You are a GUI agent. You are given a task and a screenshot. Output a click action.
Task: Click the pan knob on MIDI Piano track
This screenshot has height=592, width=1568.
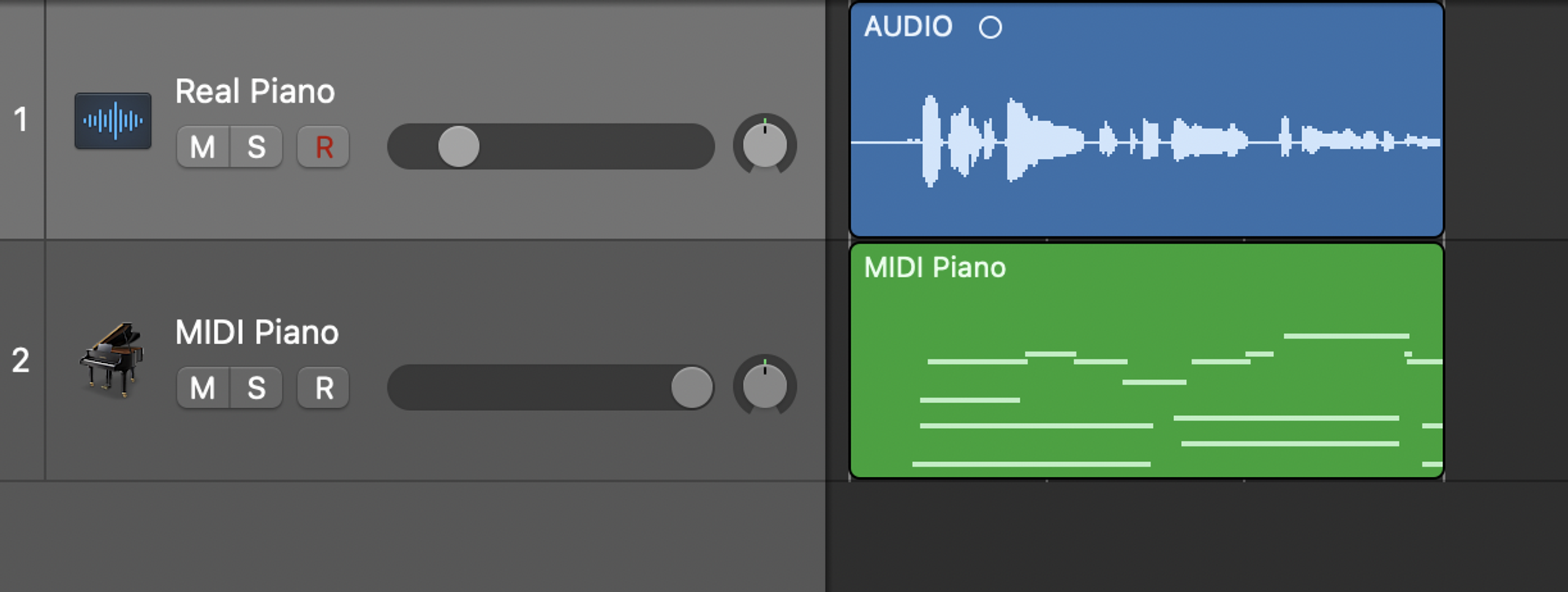coord(764,387)
